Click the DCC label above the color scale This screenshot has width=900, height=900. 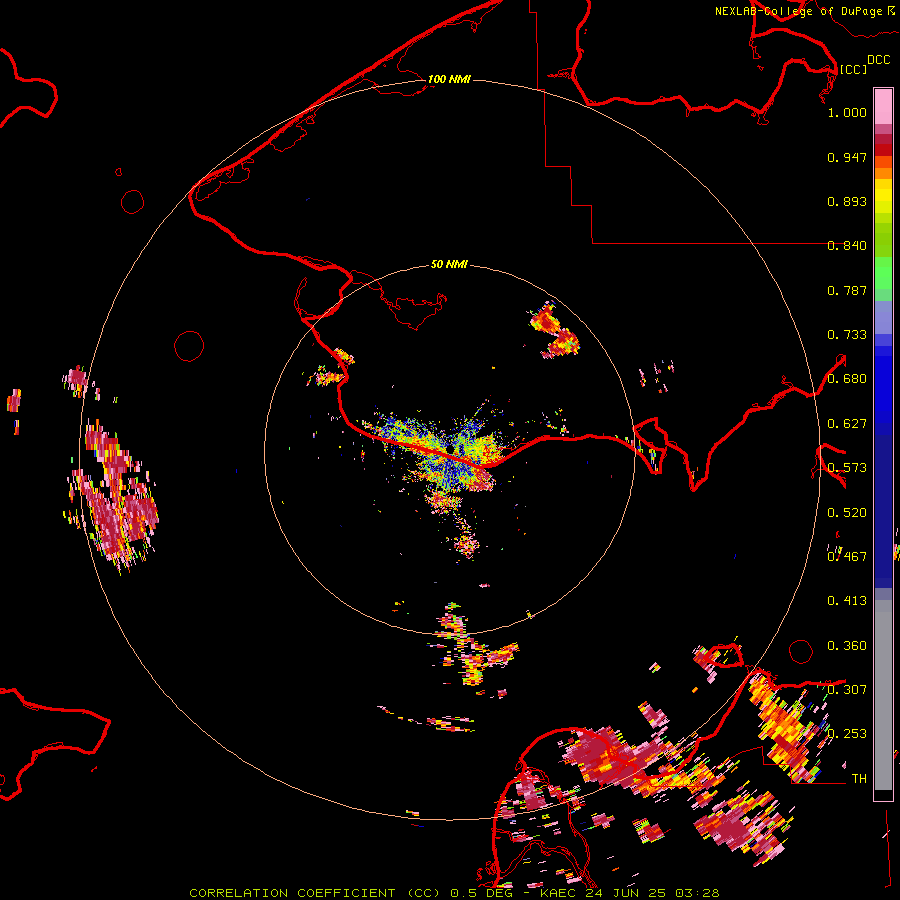[878, 60]
